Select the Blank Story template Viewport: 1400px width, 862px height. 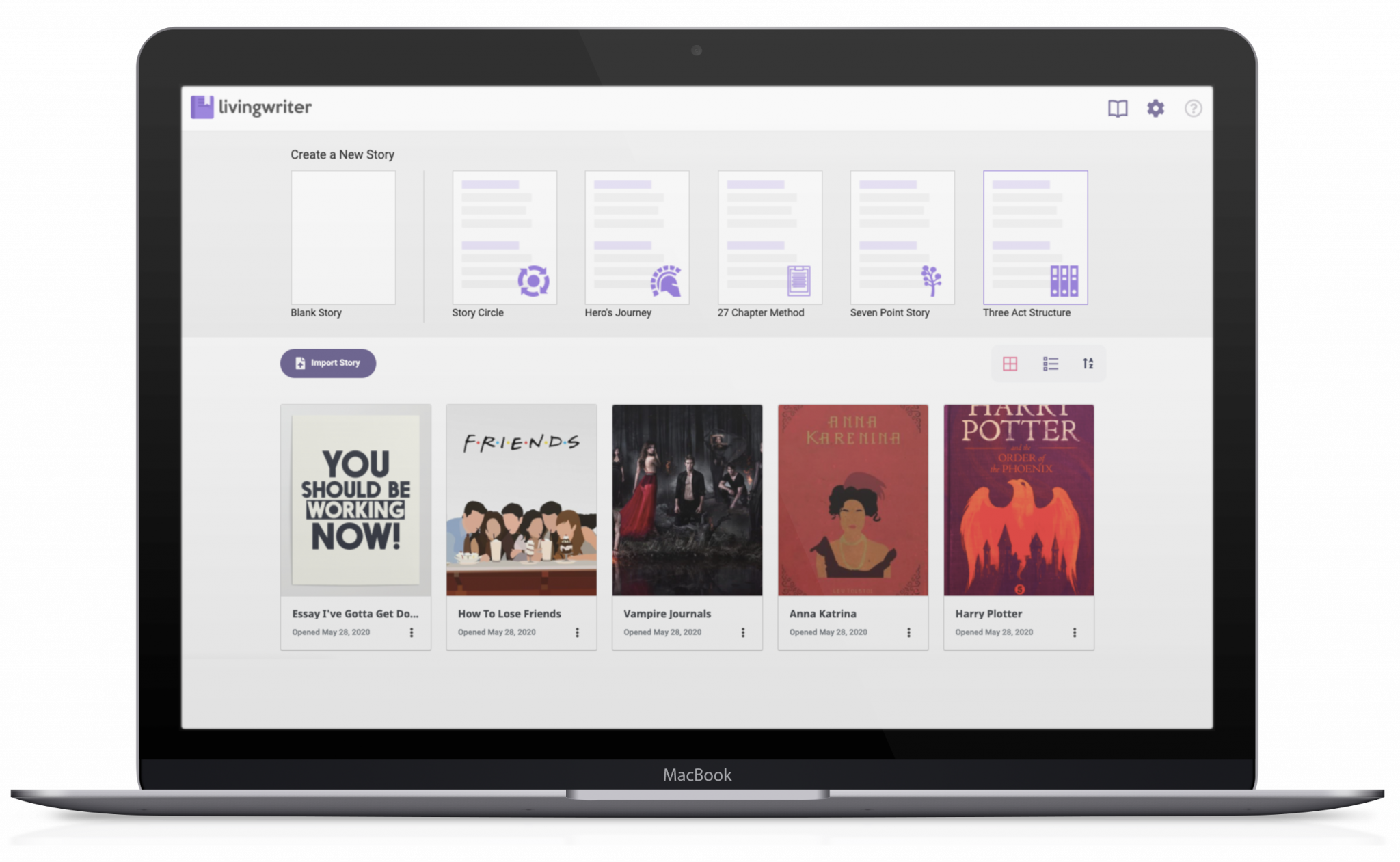(x=343, y=237)
